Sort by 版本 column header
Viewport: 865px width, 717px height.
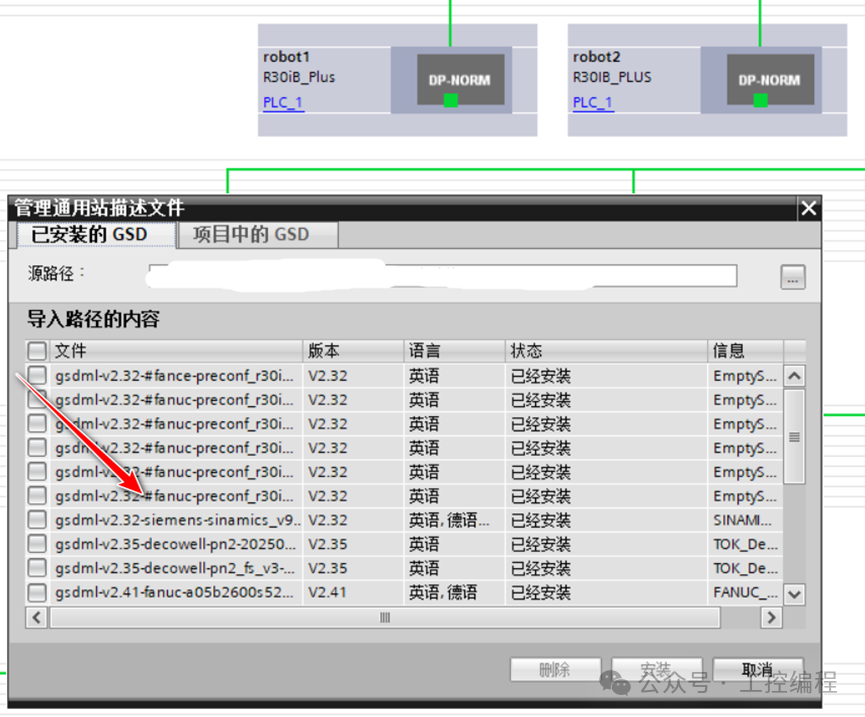pyautogui.click(x=353, y=351)
